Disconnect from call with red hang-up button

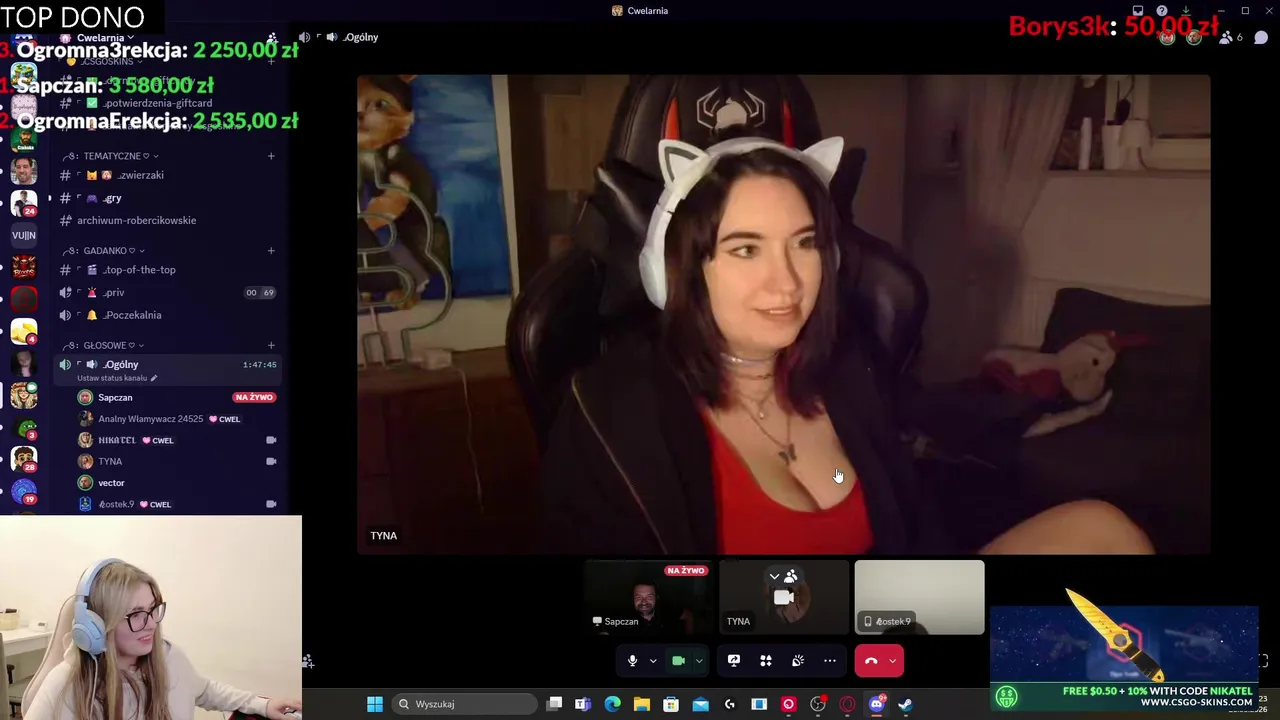[x=871, y=661]
